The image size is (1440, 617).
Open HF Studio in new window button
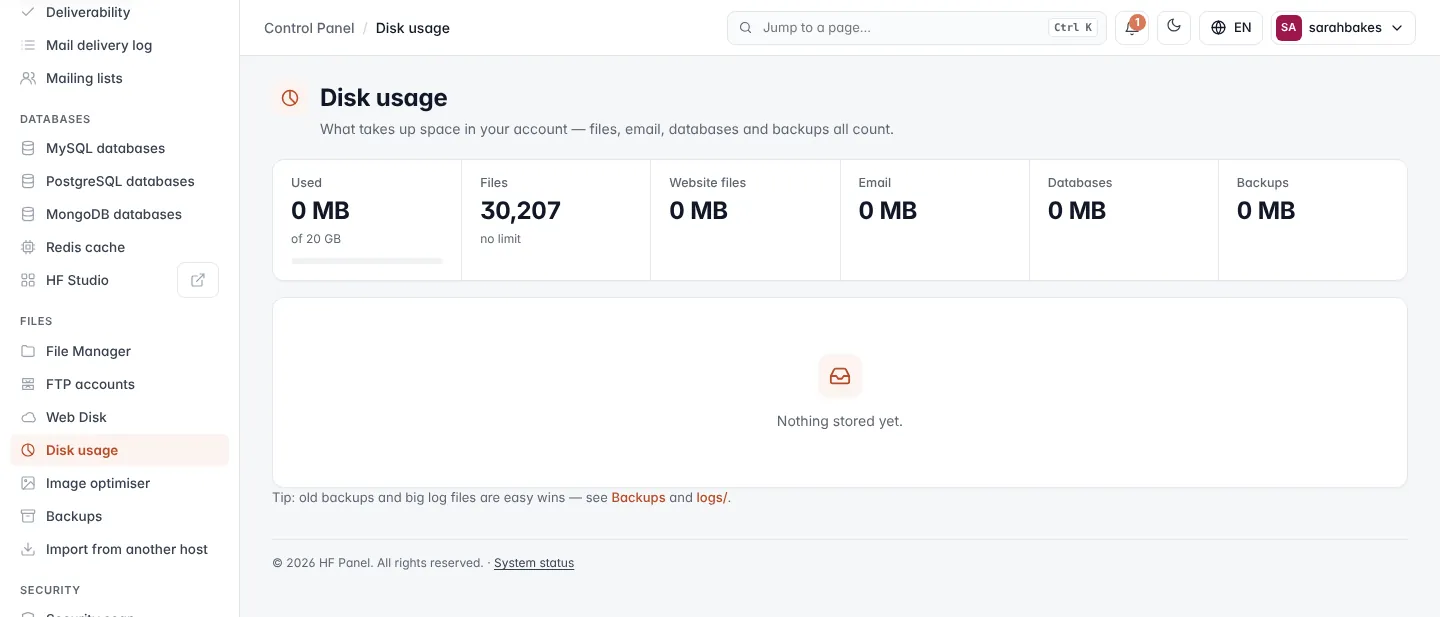198,280
